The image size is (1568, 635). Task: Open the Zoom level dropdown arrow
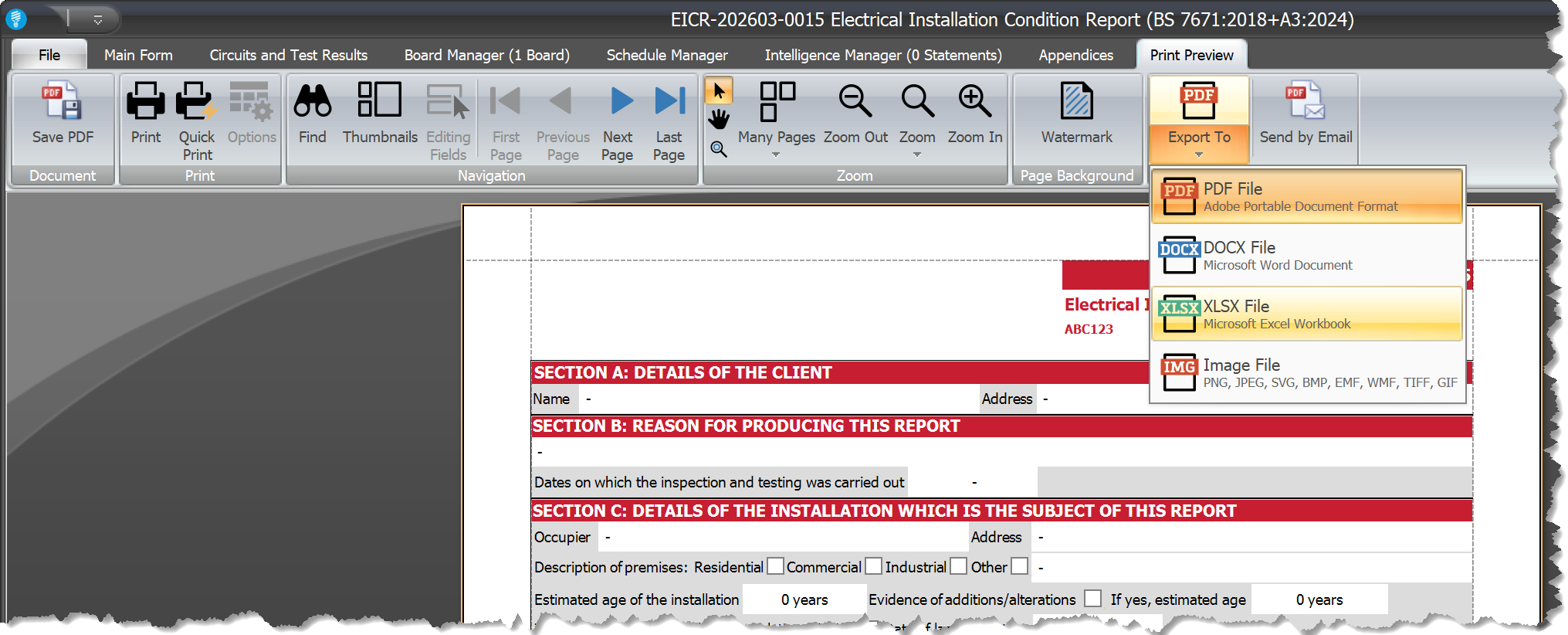[x=917, y=155]
